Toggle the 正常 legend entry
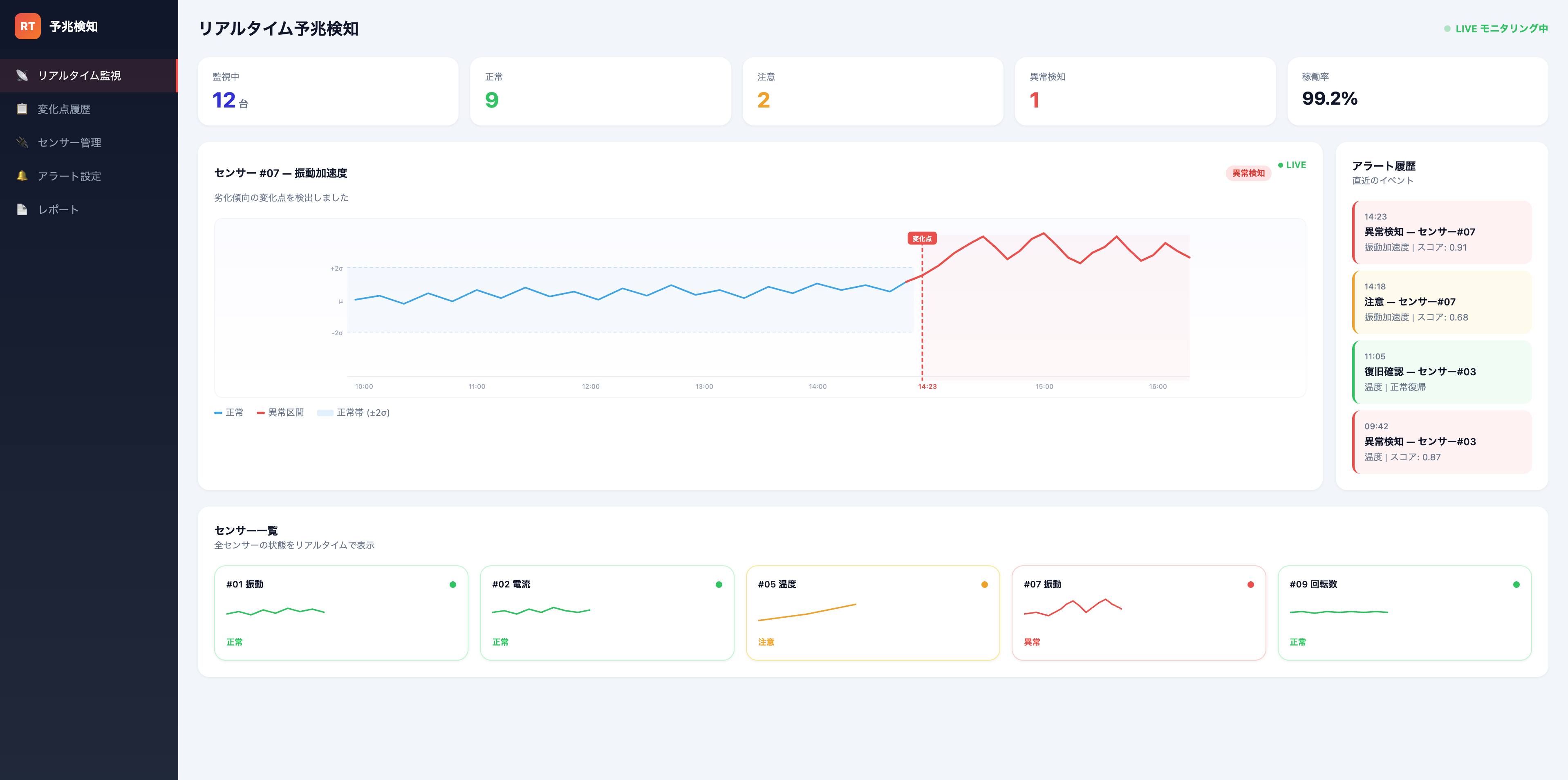The height and width of the screenshot is (780, 1568). (229, 413)
